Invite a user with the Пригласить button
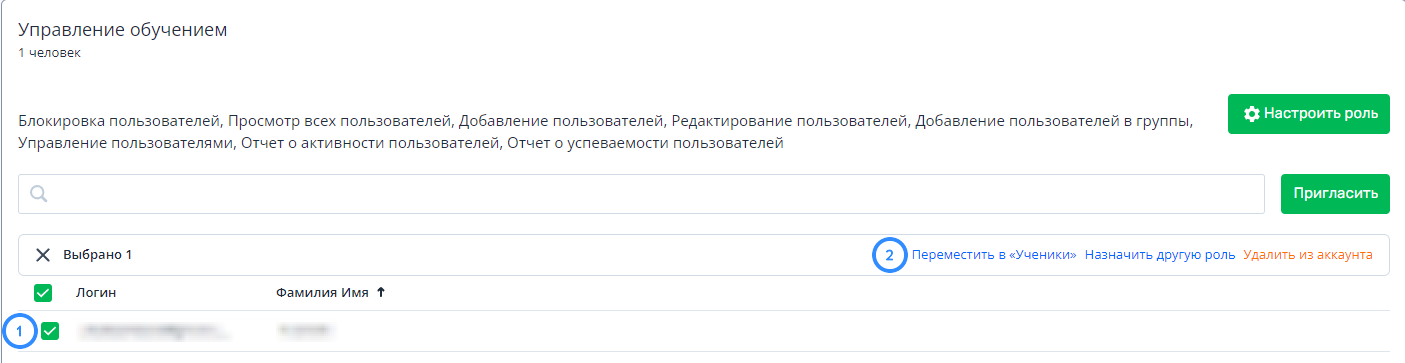1405x363 pixels. click(1335, 194)
